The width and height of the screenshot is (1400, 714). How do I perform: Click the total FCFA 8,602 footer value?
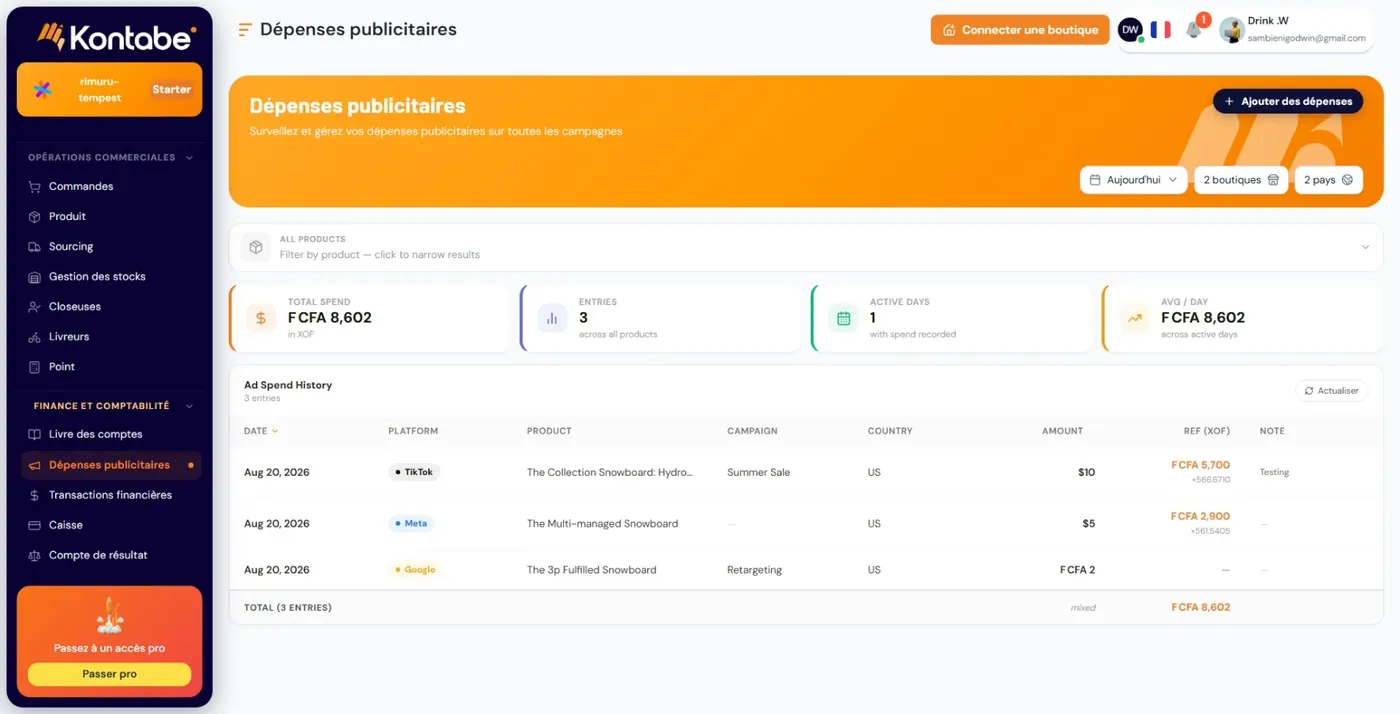point(1201,607)
